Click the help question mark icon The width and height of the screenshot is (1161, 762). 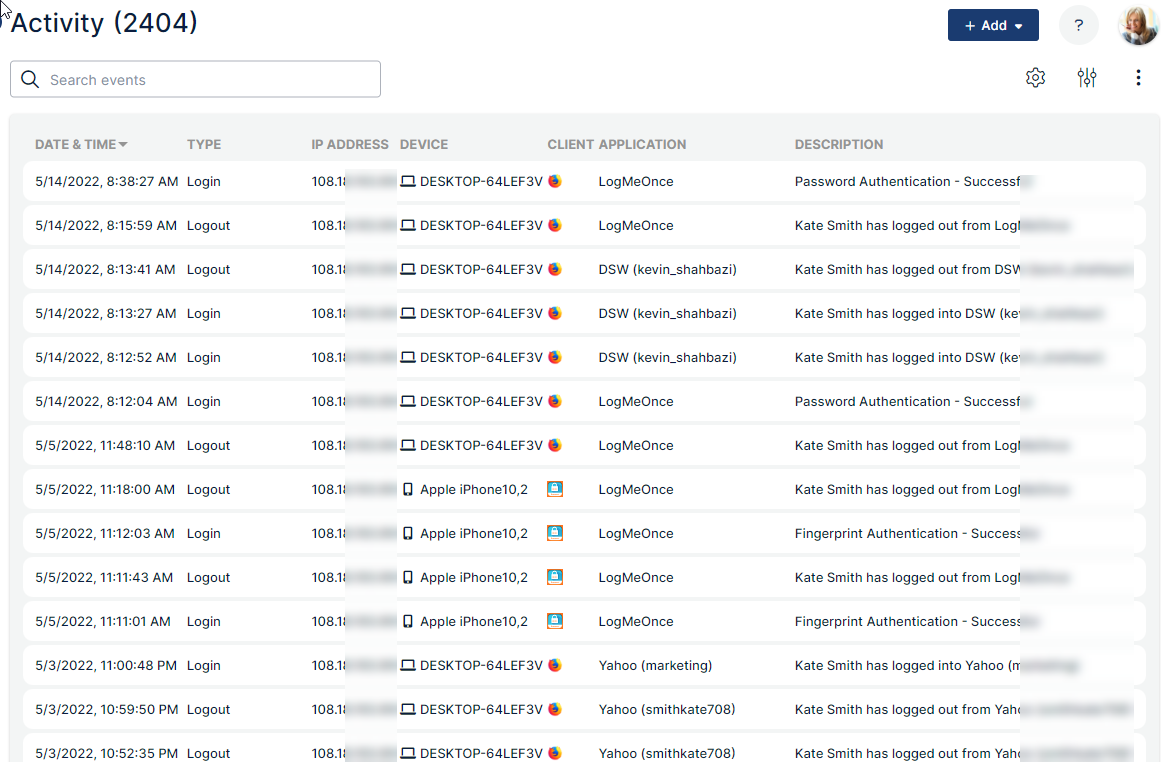click(1079, 25)
